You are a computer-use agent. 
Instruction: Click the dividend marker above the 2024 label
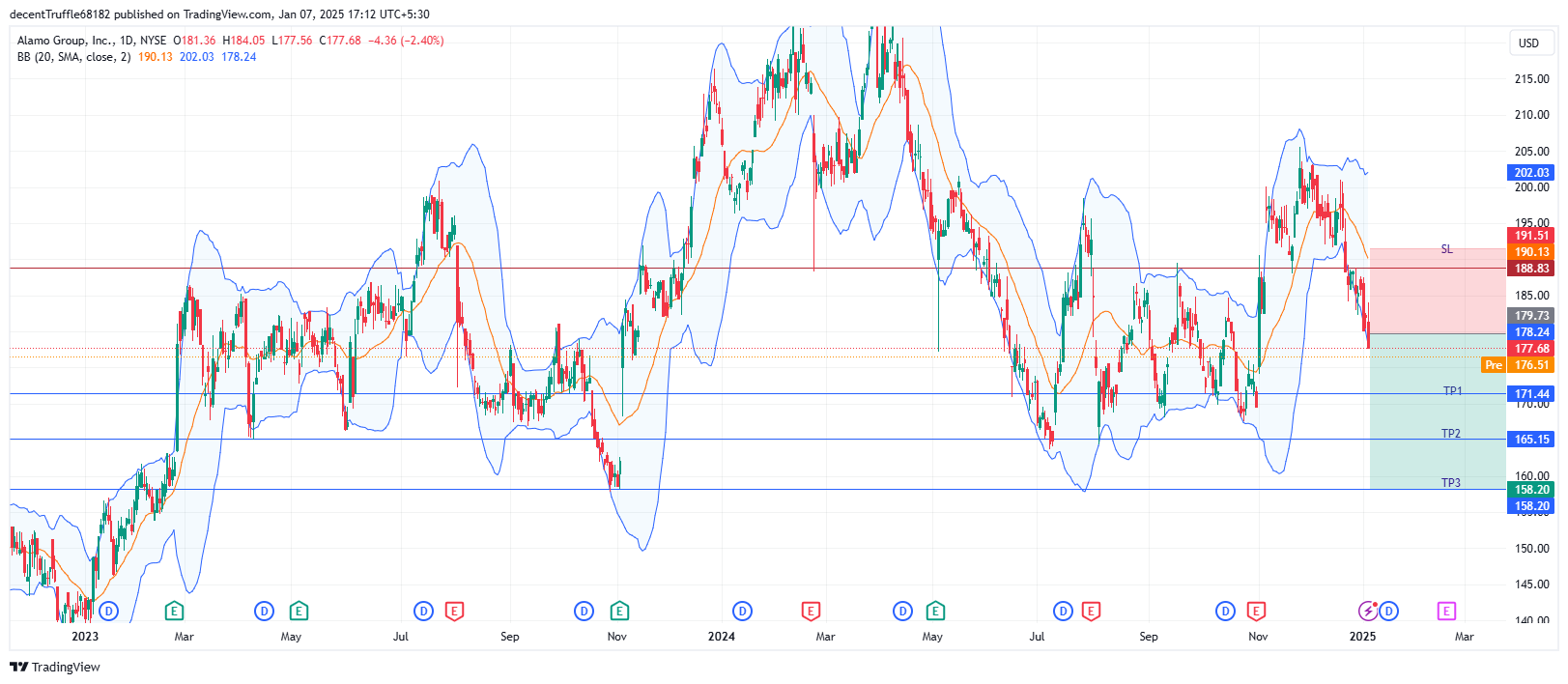742,611
